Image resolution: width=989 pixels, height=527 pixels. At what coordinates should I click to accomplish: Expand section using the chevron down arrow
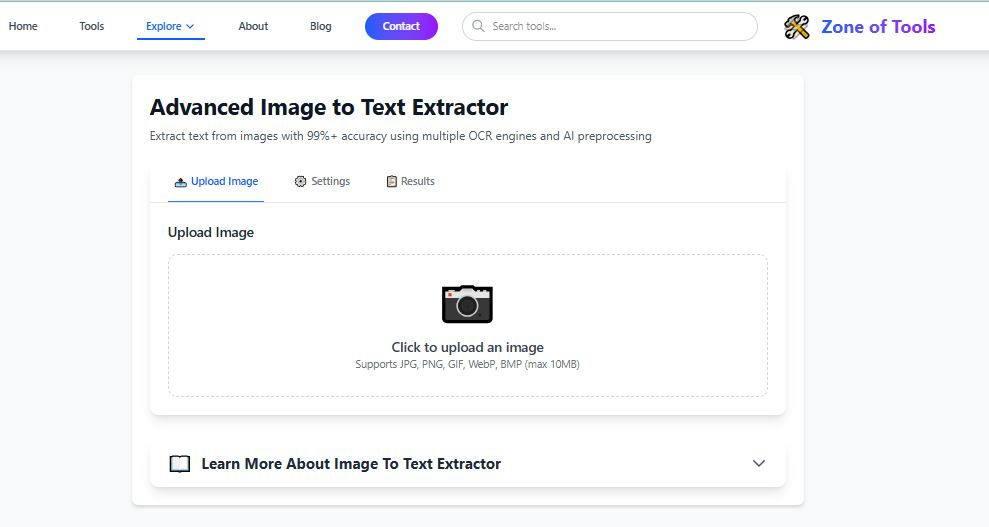758,464
